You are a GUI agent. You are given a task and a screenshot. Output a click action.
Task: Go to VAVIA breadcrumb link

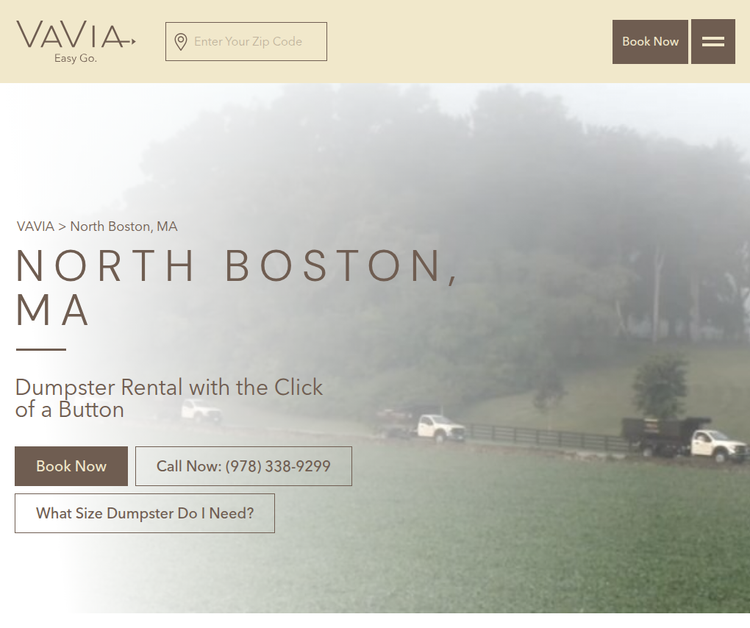click(x=35, y=226)
